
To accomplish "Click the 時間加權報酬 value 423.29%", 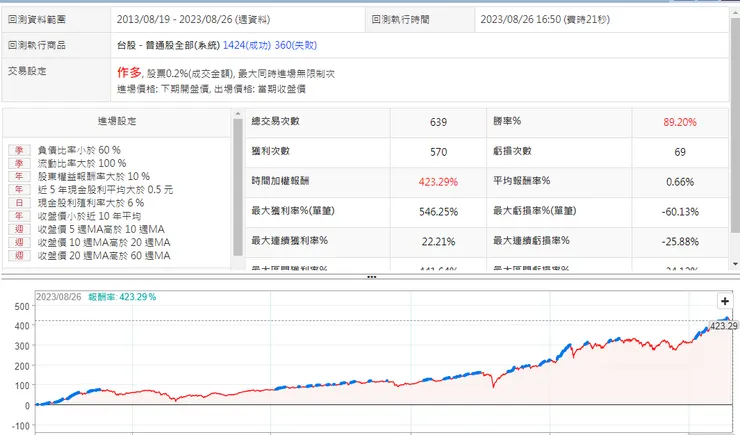I will 438,182.
